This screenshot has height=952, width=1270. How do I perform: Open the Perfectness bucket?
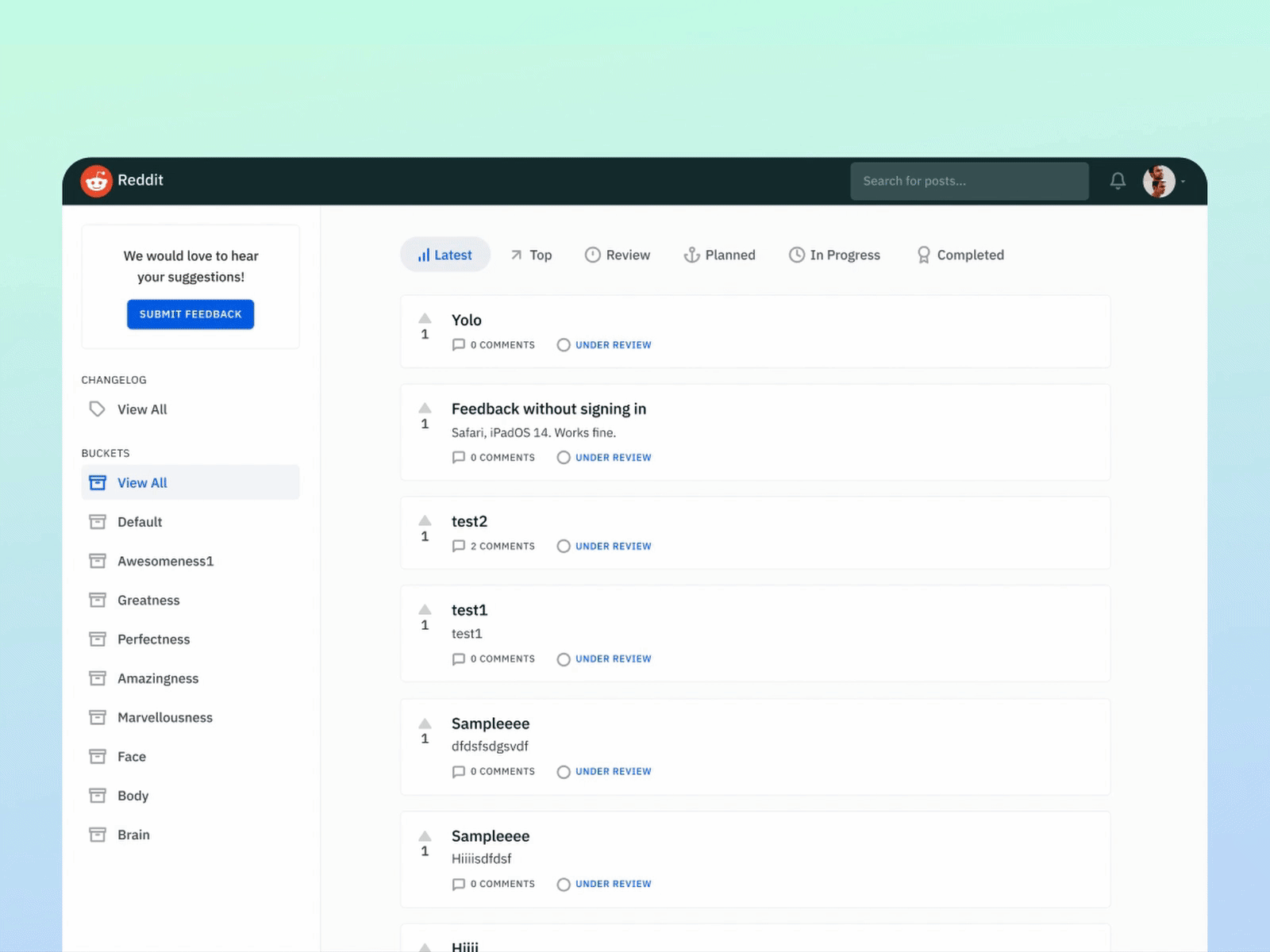pyautogui.click(x=153, y=639)
